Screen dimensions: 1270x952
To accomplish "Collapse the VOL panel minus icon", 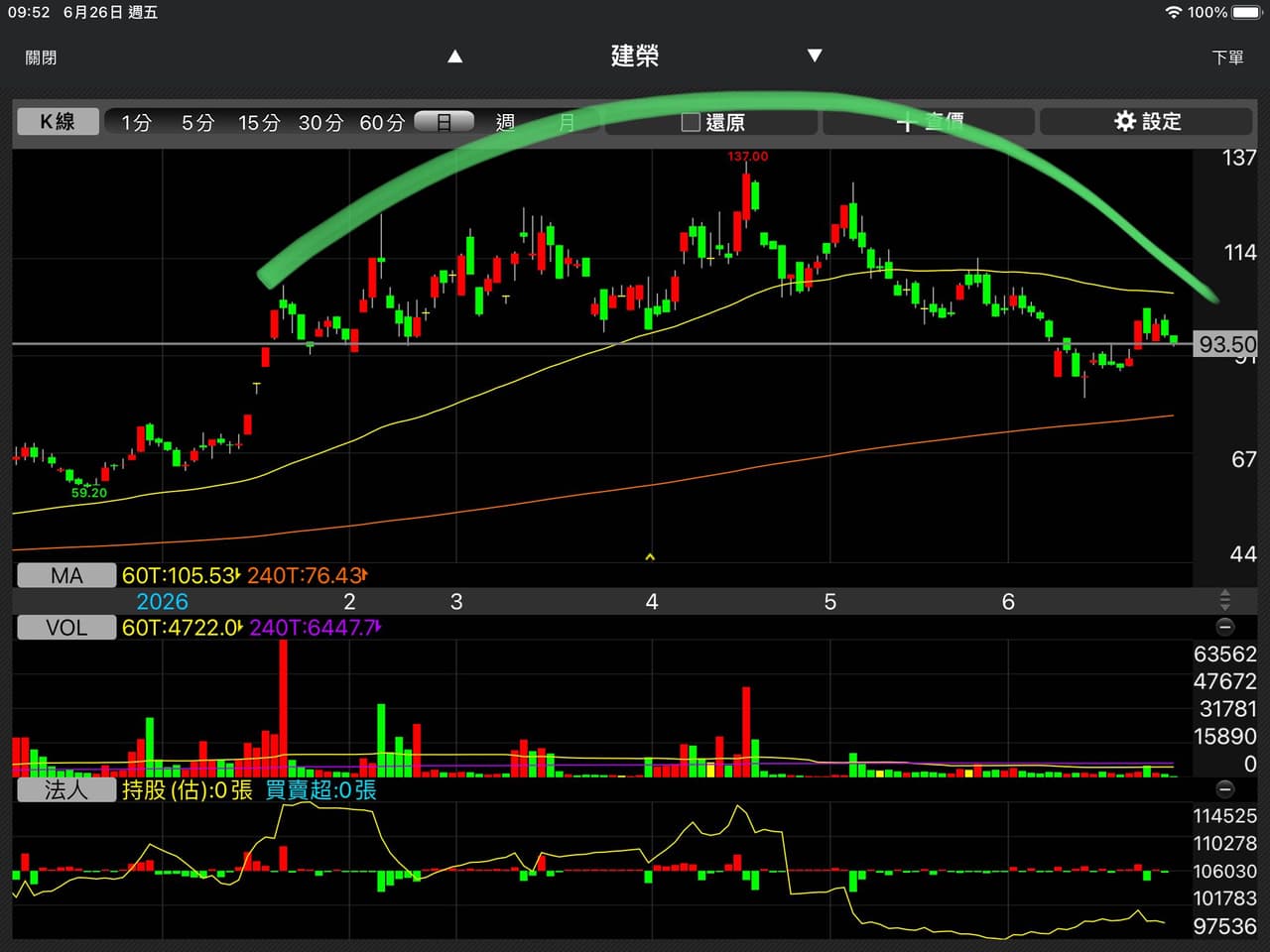I will [1225, 627].
